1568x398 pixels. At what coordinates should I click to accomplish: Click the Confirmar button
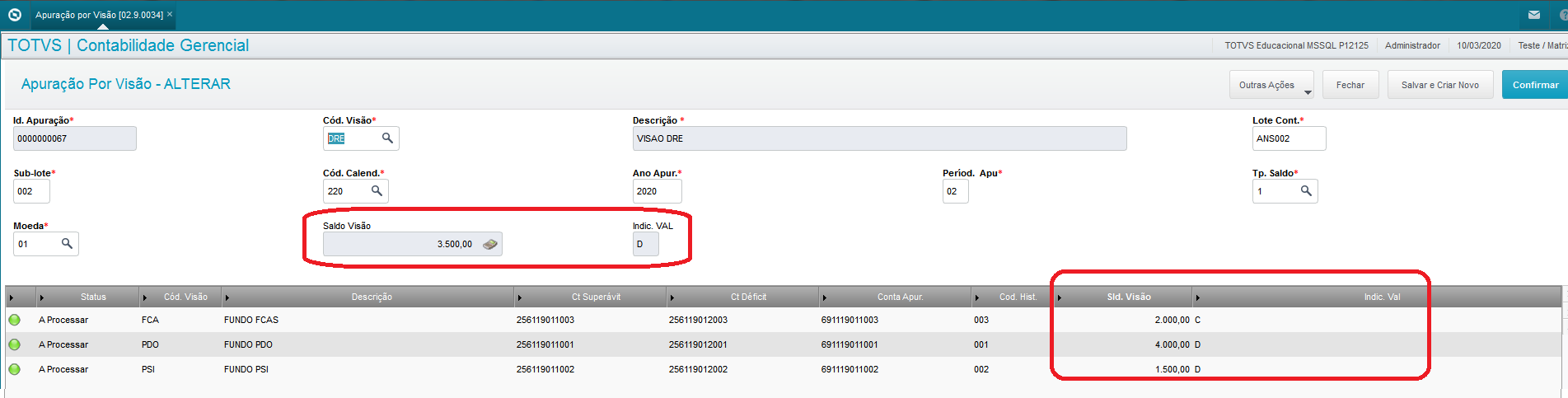[1535, 85]
